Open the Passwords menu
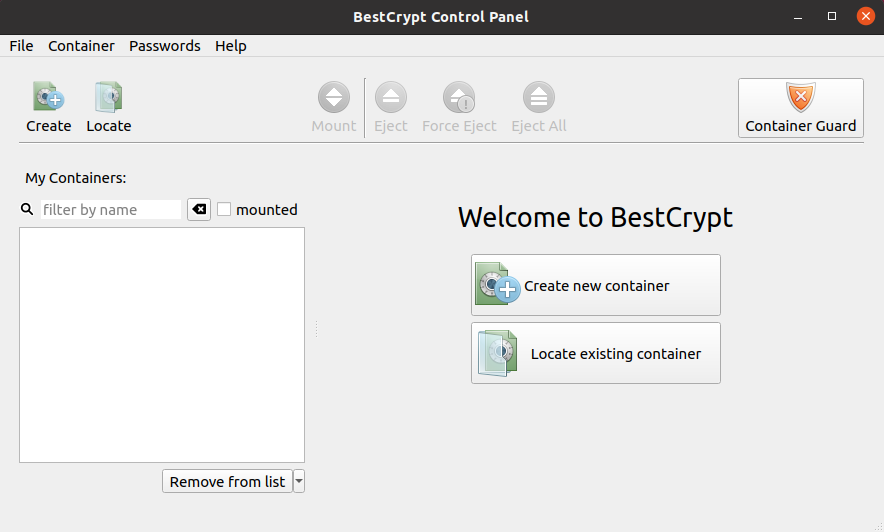Viewport: 884px width, 532px height. (165, 46)
